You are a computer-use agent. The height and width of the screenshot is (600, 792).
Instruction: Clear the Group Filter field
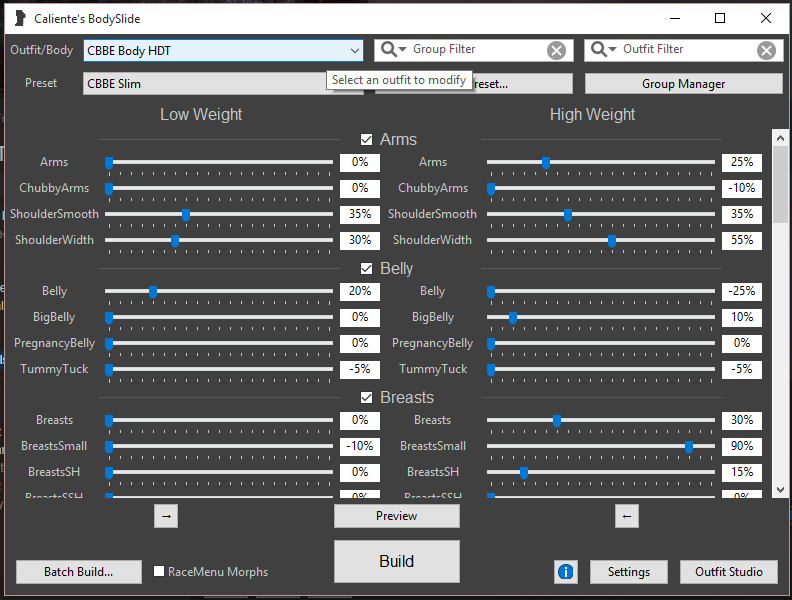tap(556, 50)
